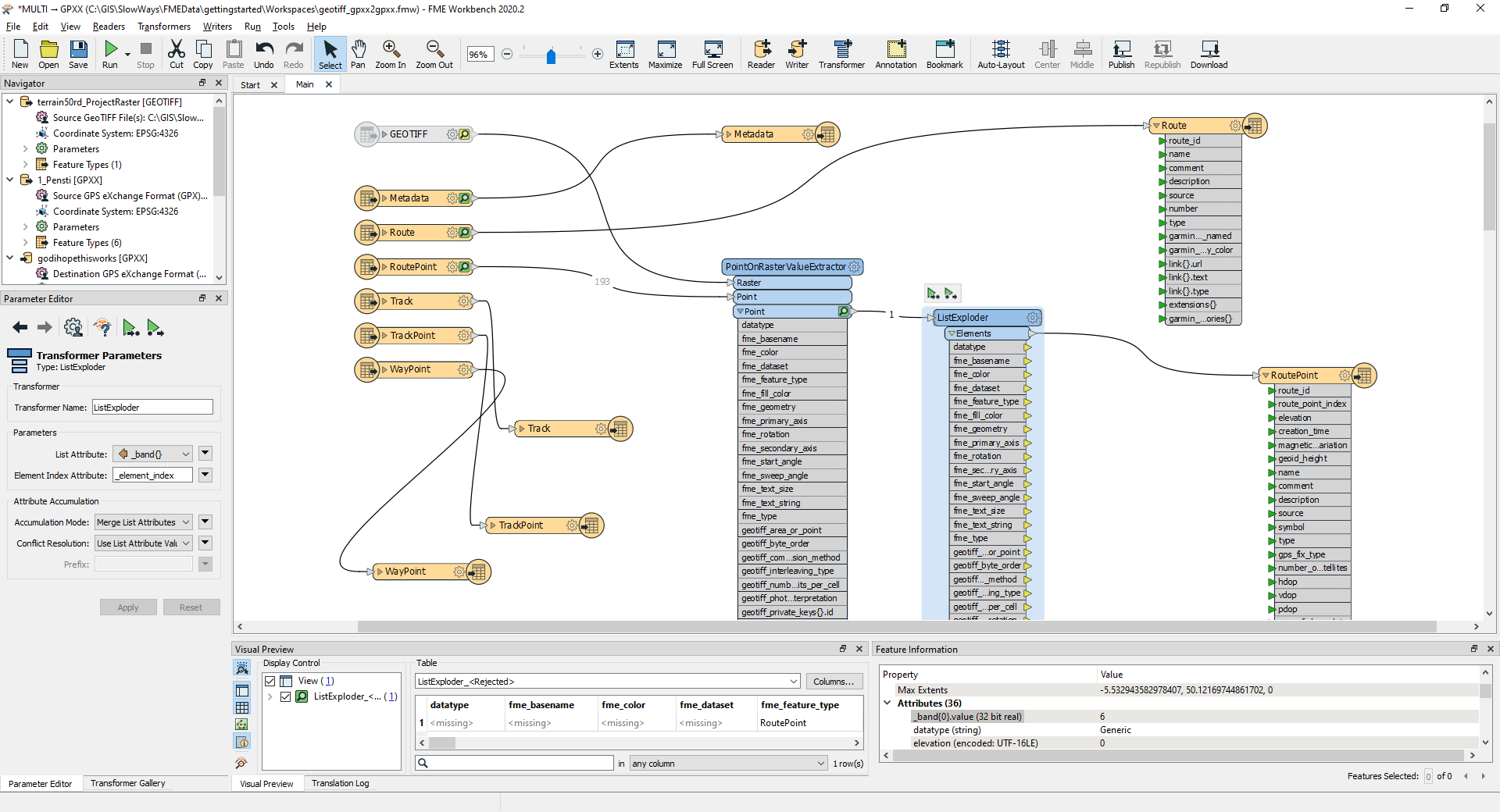Go back in Parameter Editor
Screen dimensions: 1500x812
click(20, 328)
